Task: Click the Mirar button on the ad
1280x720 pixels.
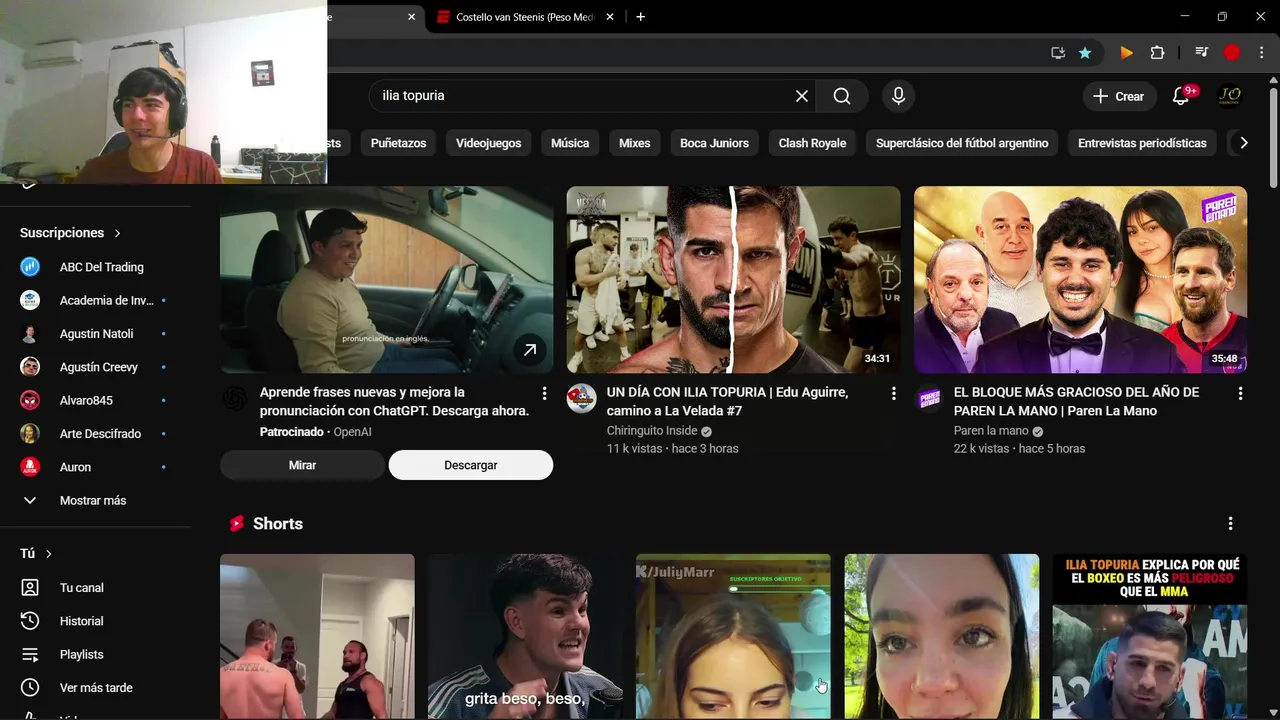Action: coord(302,465)
